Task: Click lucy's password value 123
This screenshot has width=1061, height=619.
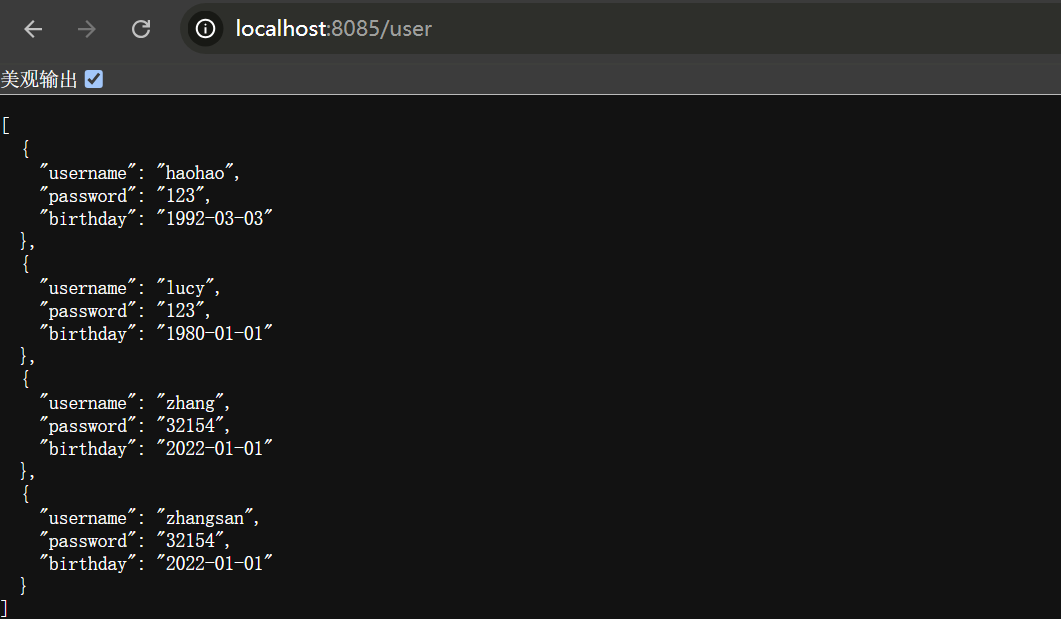Action: [x=181, y=311]
